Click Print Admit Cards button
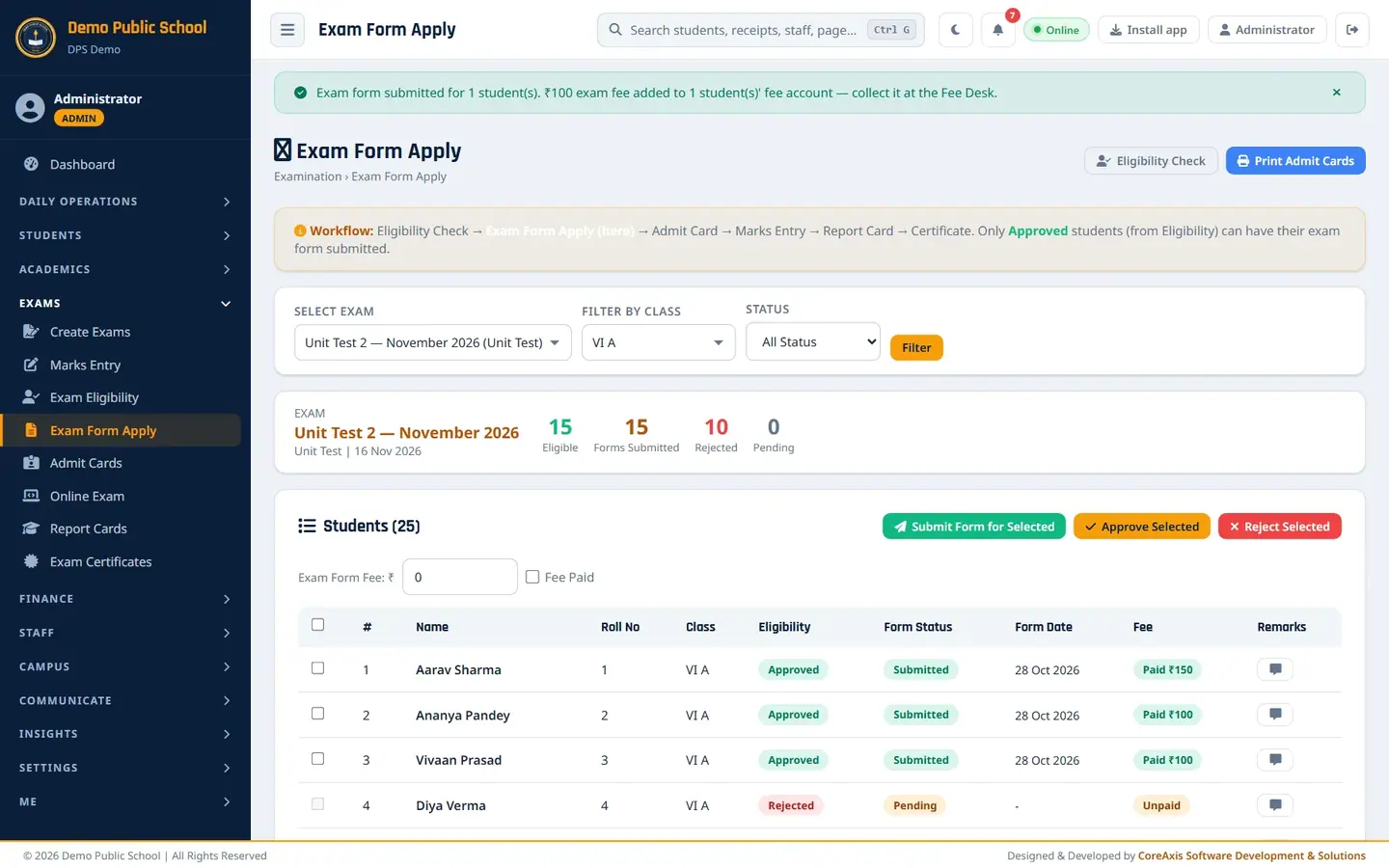1389x868 pixels. pyautogui.click(x=1295, y=161)
